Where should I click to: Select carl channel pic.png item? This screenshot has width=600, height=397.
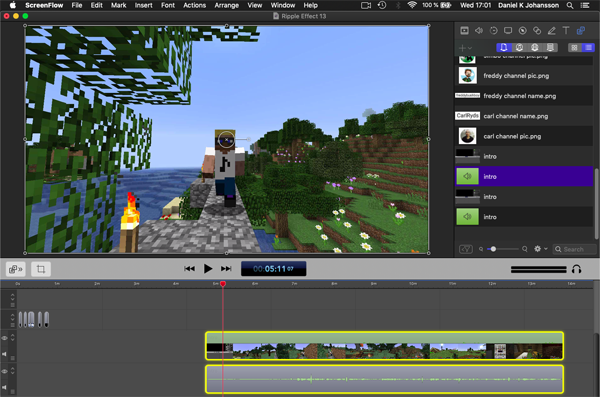click(524, 136)
